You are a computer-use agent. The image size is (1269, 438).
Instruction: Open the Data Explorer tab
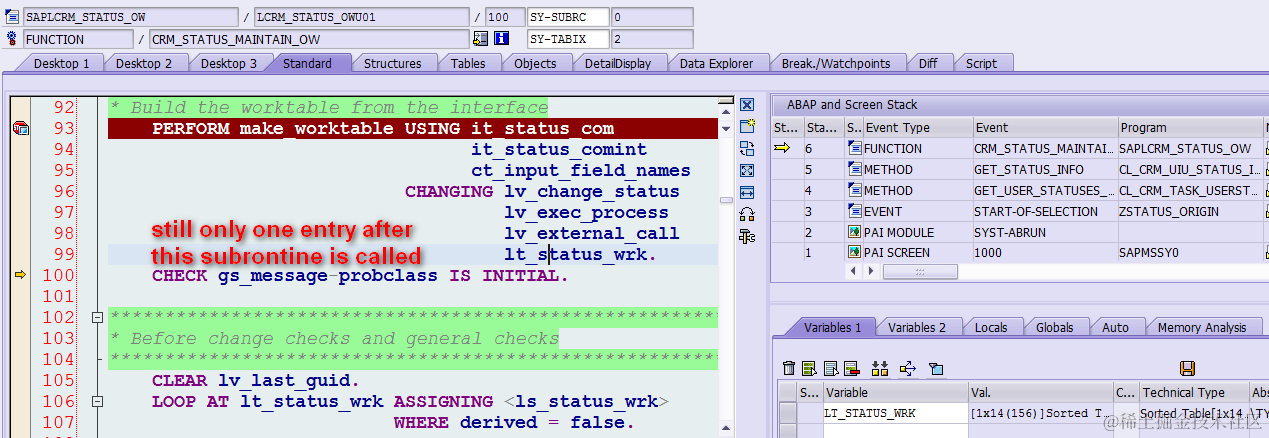coord(716,63)
